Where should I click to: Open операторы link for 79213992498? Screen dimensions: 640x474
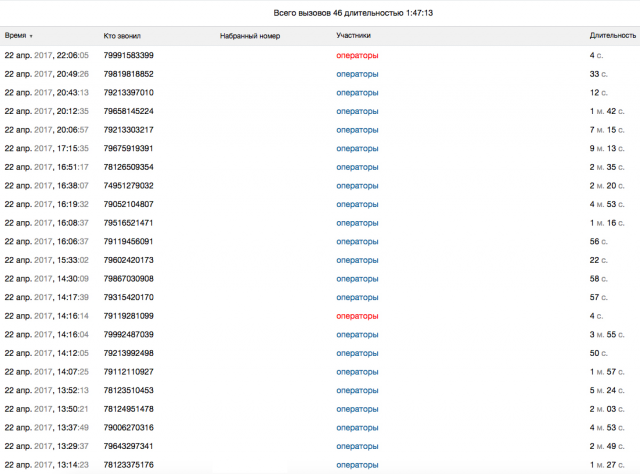click(357, 354)
